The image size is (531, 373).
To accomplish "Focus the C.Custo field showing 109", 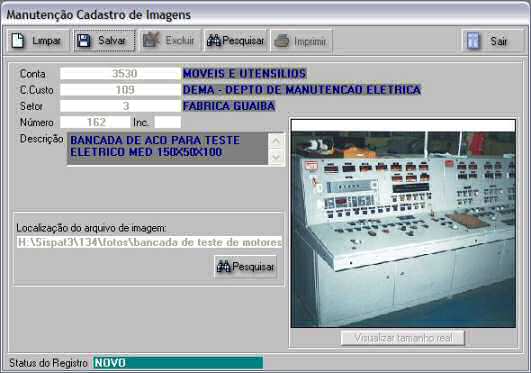I will [121, 90].
